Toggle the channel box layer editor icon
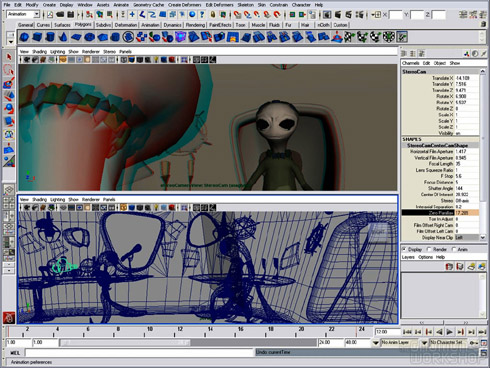Image resolution: width=490 pixels, height=368 pixels. 483,14
